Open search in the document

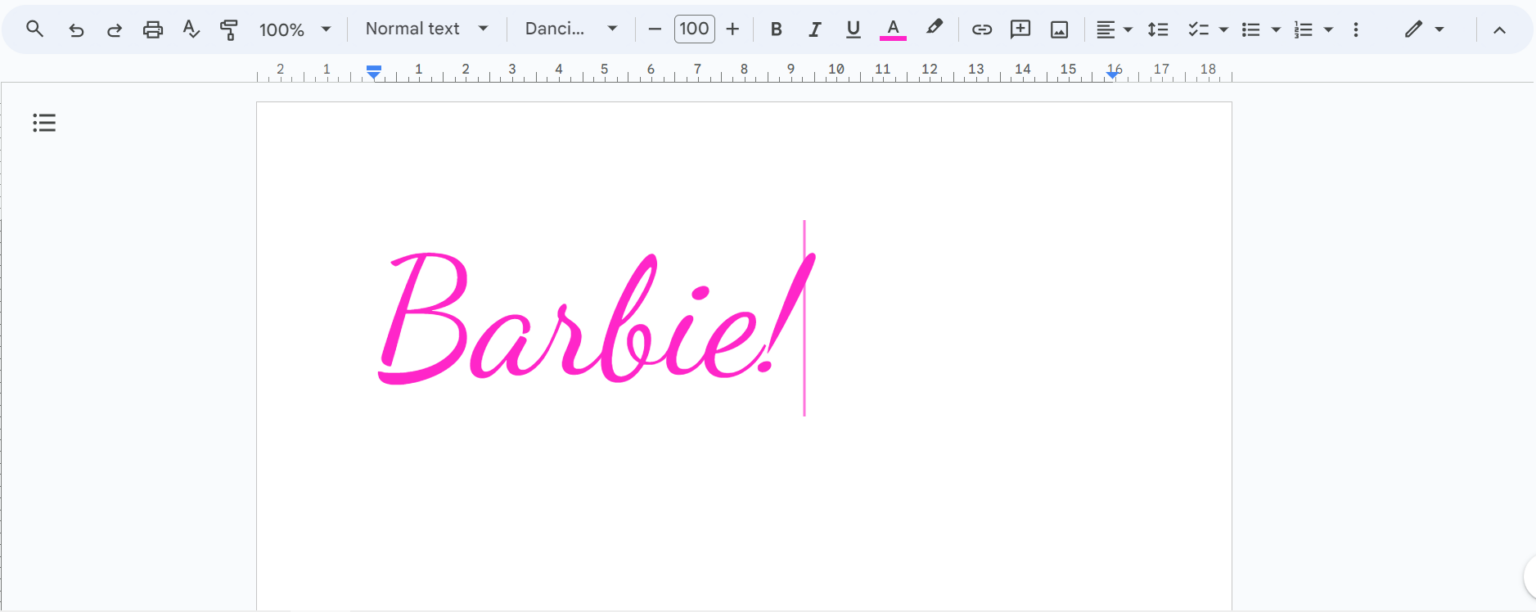point(34,29)
